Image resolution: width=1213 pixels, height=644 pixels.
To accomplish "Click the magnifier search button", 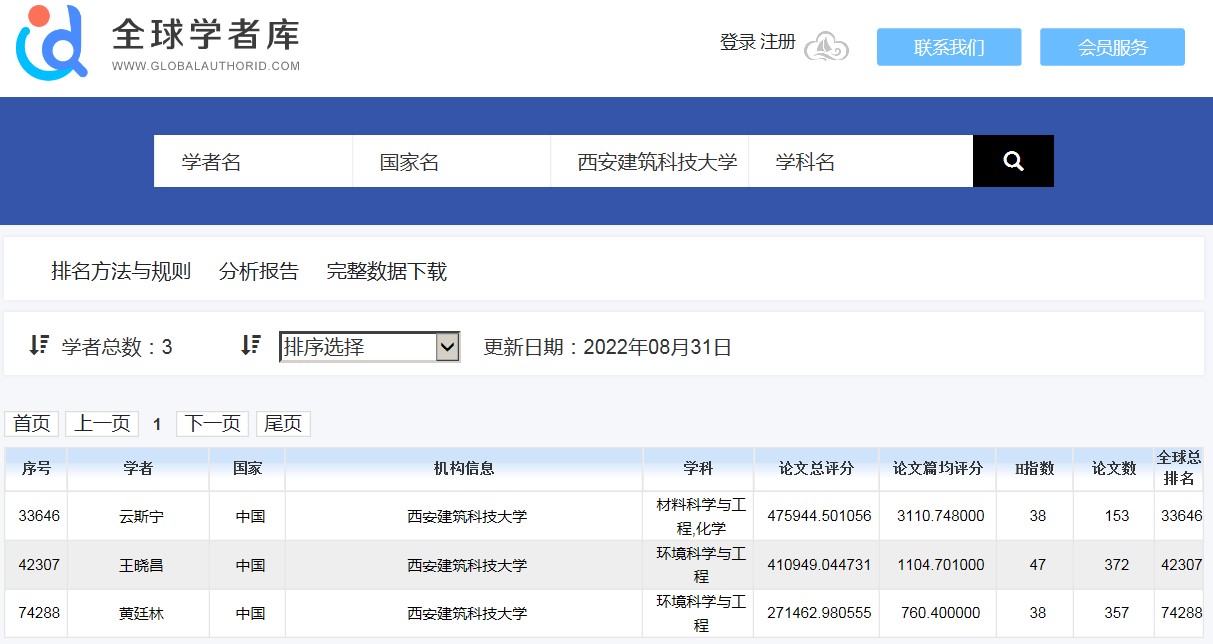I will [x=1013, y=161].
